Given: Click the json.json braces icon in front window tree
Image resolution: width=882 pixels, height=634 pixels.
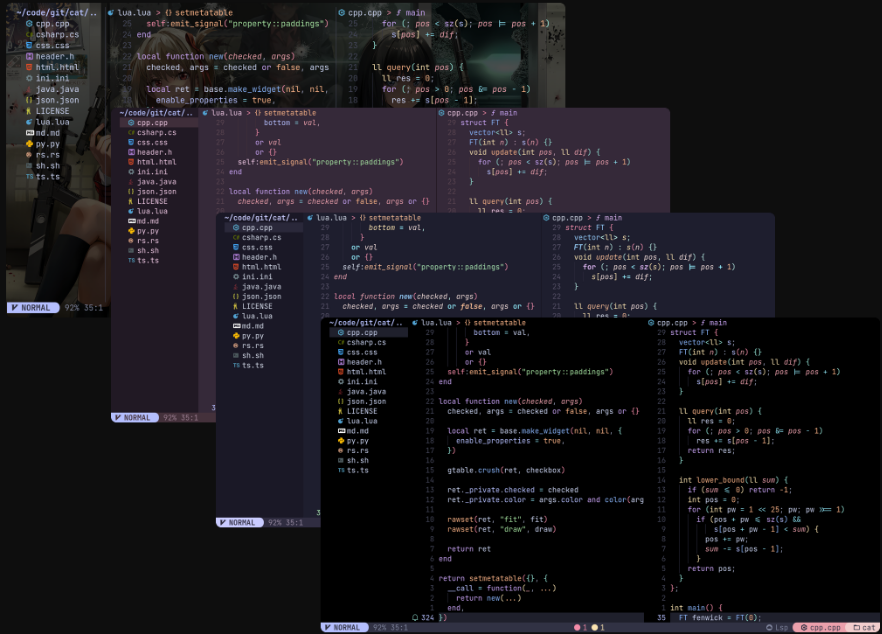Looking at the screenshot, I should [x=341, y=402].
